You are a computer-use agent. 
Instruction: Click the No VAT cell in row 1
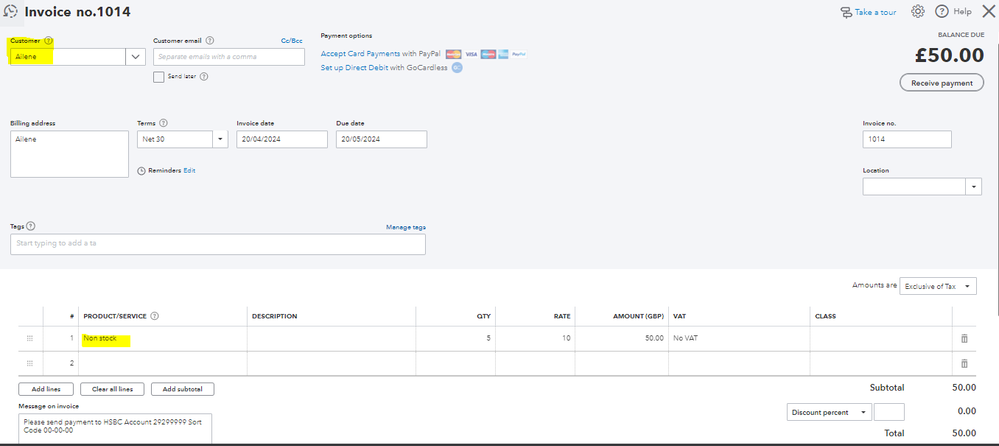[739, 338]
